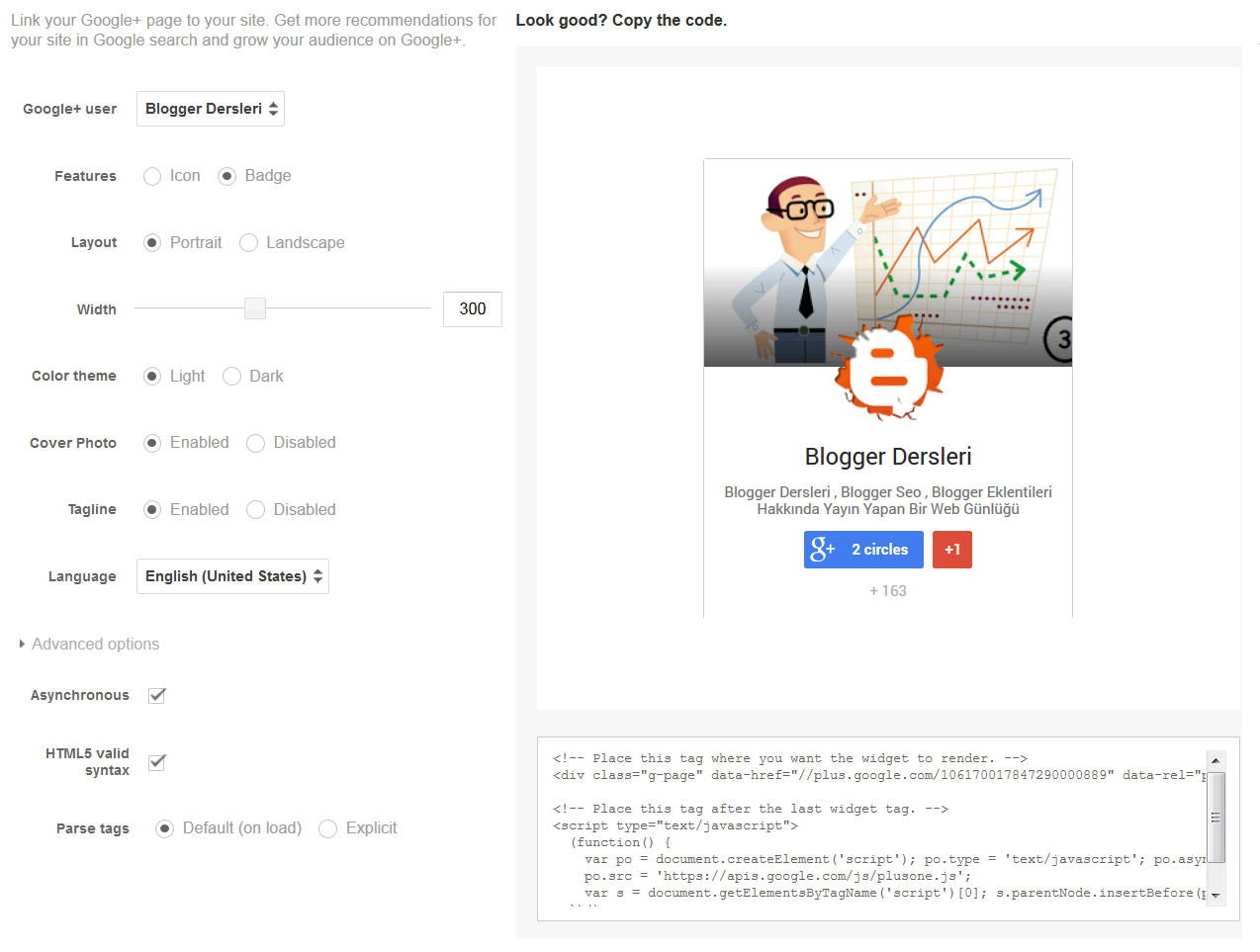Choose Landscape layout

pyautogui.click(x=248, y=243)
